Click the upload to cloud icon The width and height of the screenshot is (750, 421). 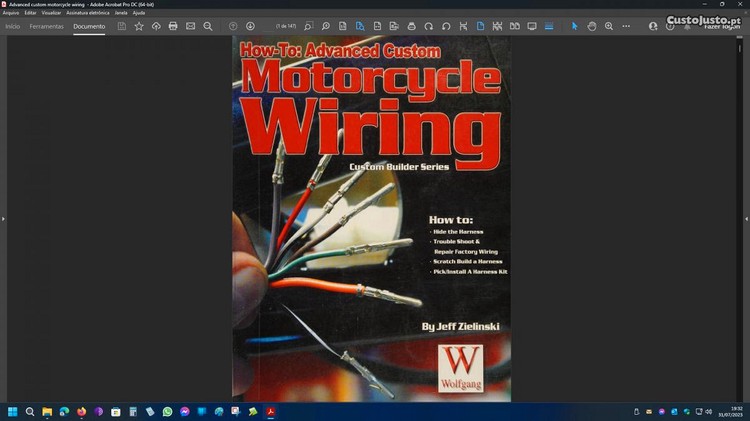pyautogui.click(x=156, y=26)
